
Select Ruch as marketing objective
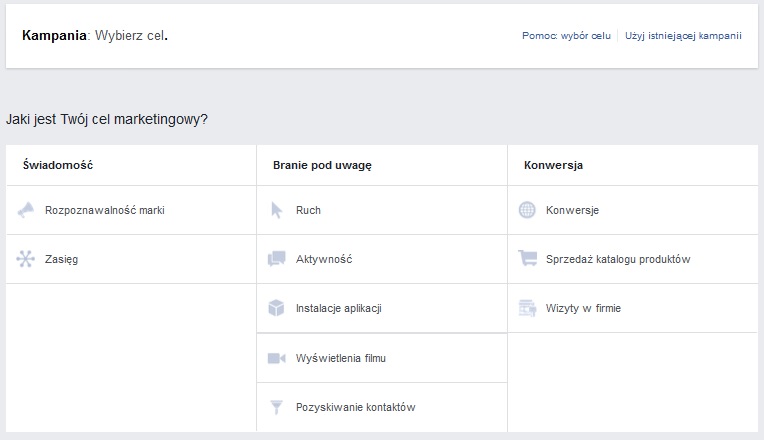tap(308, 210)
